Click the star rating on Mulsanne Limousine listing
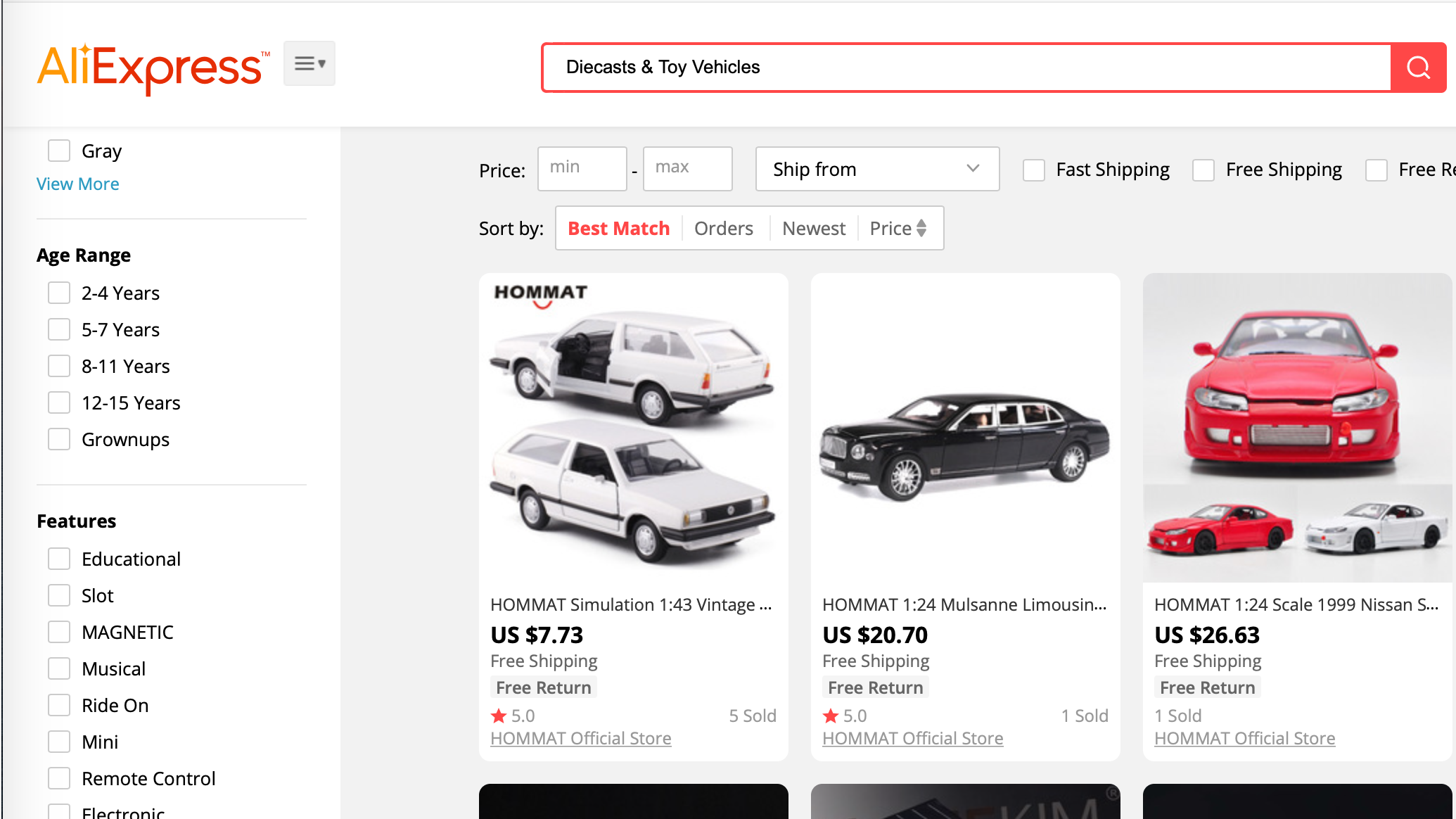 (x=831, y=716)
